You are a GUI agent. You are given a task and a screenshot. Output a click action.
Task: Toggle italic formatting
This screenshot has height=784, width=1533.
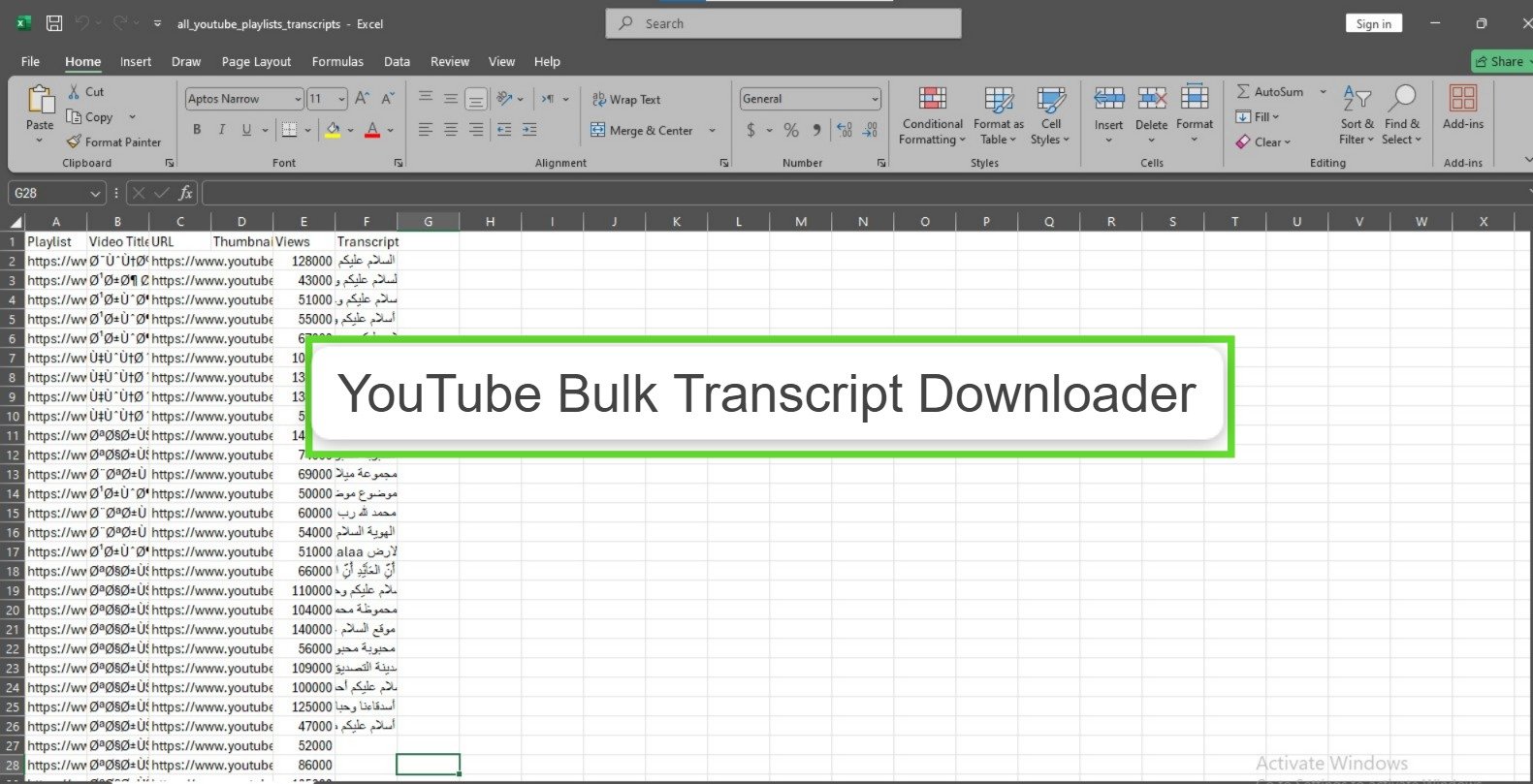click(222, 130)
